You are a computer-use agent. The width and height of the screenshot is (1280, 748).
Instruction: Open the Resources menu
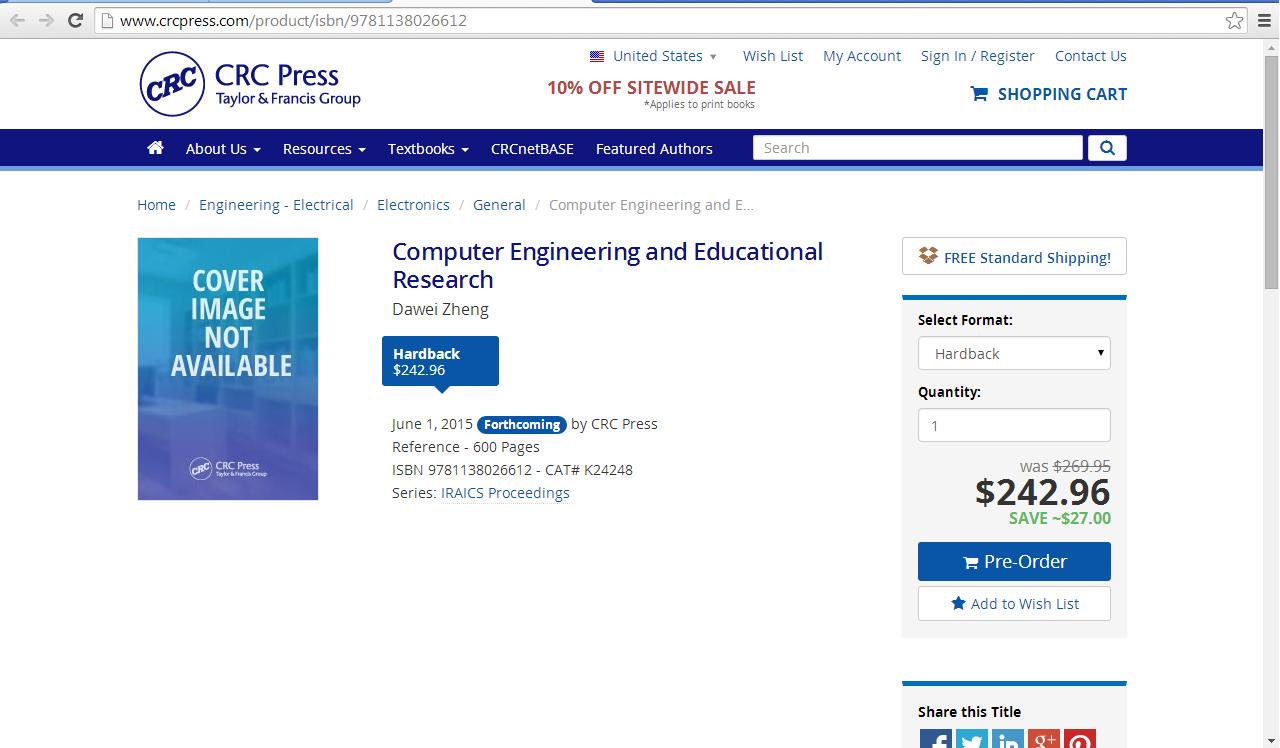[x=324, y=149]
